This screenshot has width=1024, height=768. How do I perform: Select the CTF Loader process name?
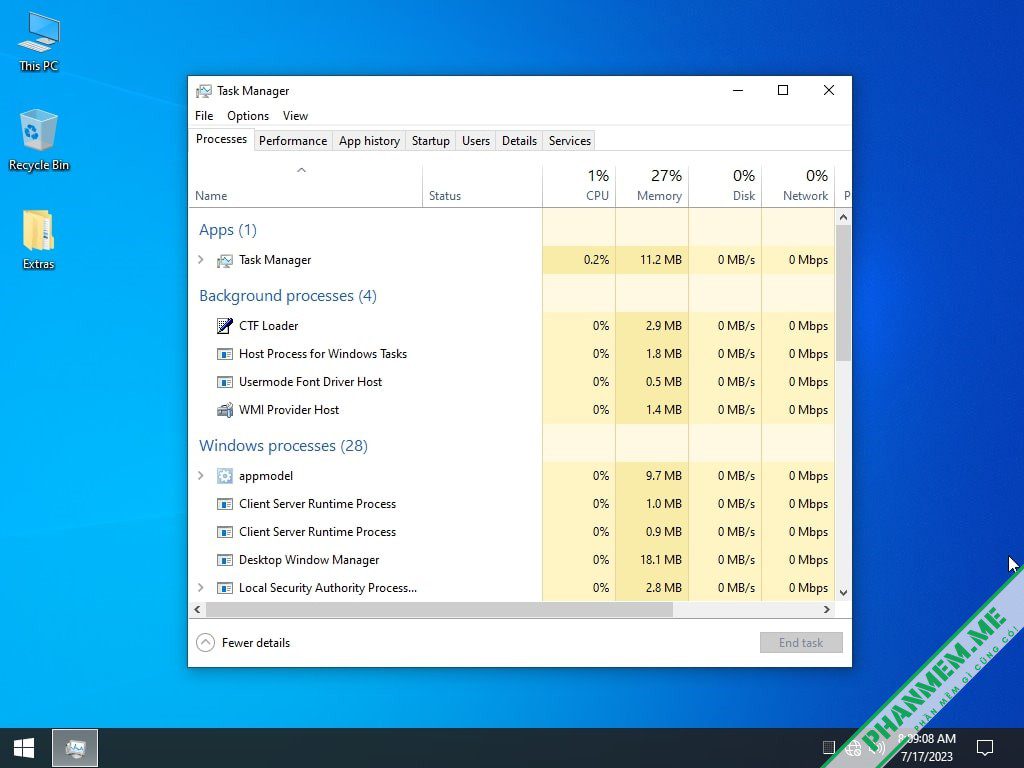pos(268,326)
